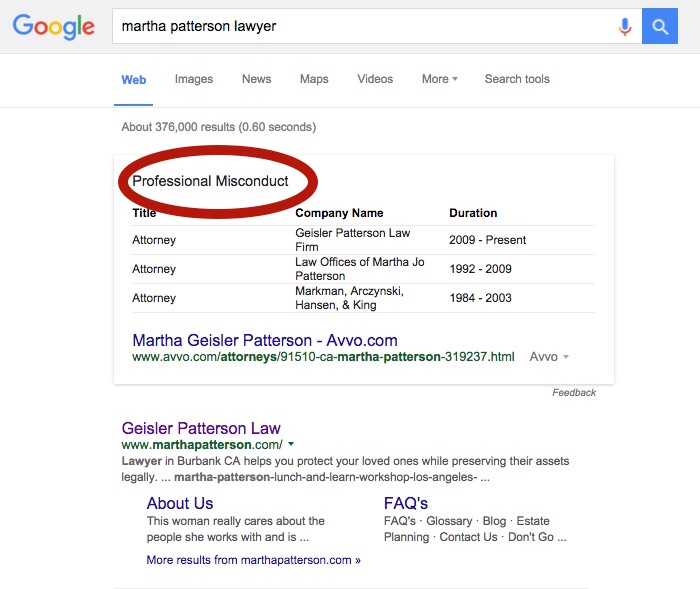Viewport: 700px width, 589px height.
Task: Click the '1984 - 2003' duration cell
Action: click(480, 298)
